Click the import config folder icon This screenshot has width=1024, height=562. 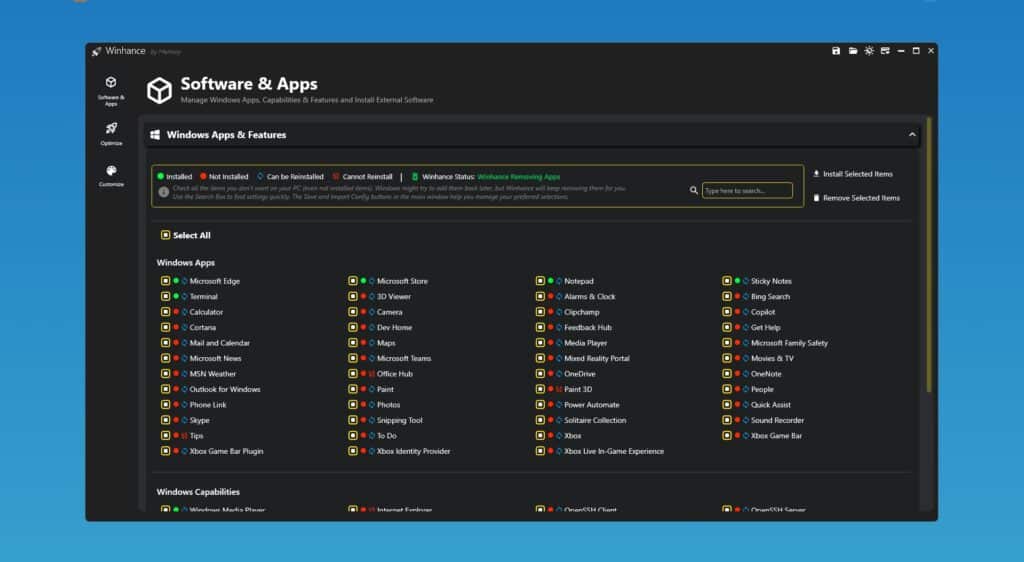853,51
